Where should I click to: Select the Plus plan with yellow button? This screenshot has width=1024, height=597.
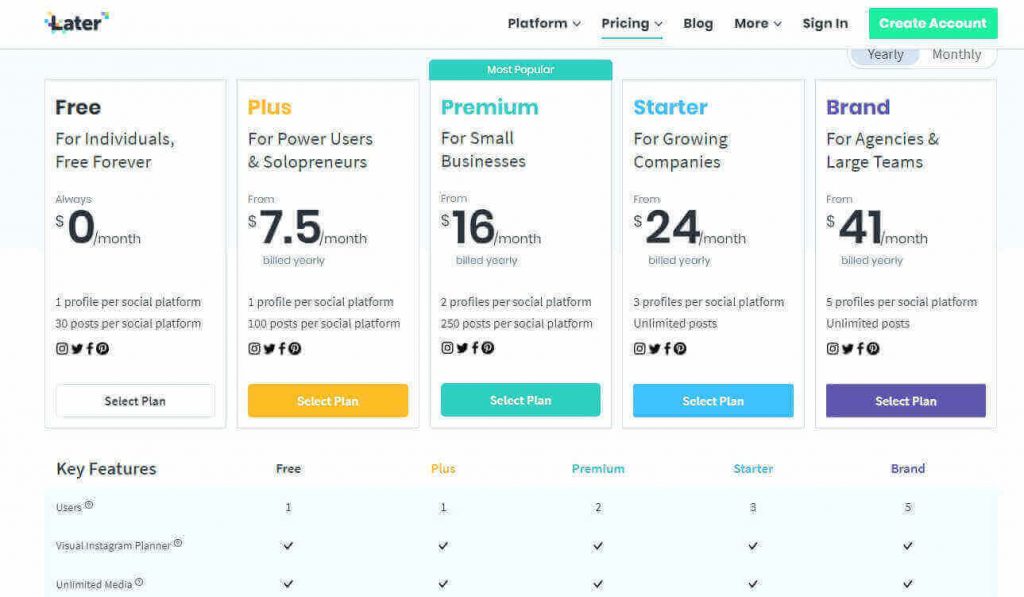328,401
